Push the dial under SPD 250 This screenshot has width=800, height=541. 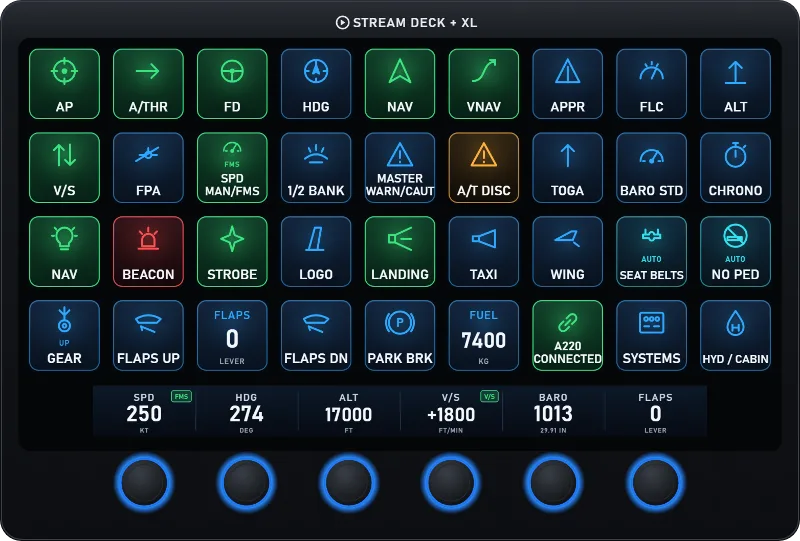point(144,483)
